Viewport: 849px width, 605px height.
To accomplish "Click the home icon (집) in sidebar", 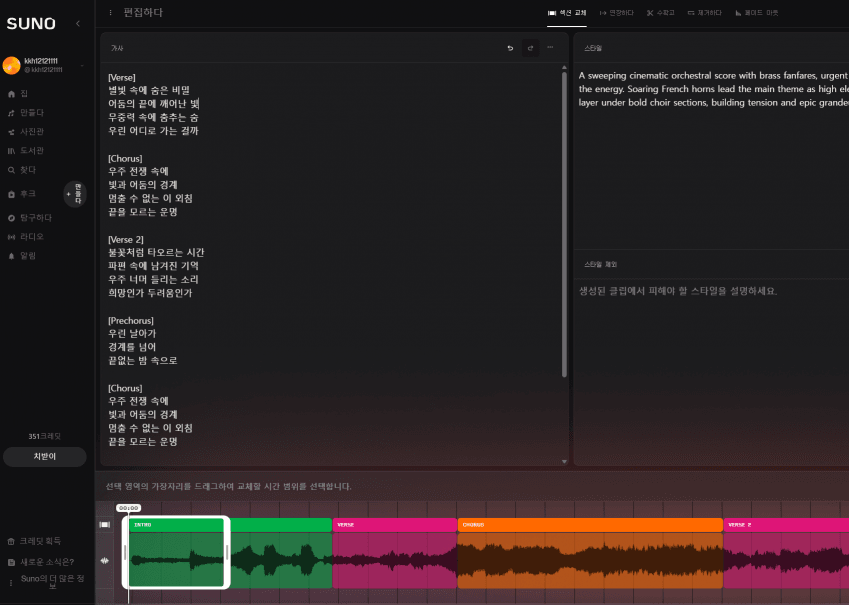I will coord(11,93).
